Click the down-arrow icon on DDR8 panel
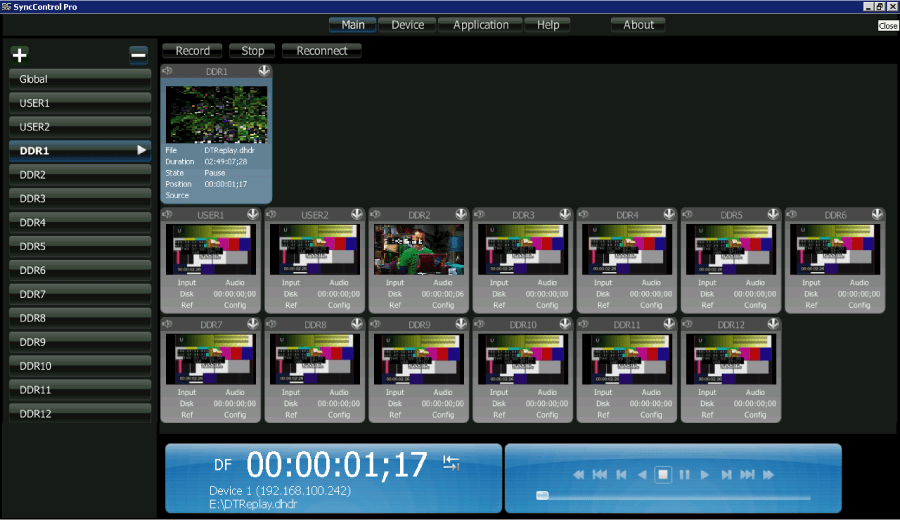Viewport: 900px width, 520px height. pos(357,324)
